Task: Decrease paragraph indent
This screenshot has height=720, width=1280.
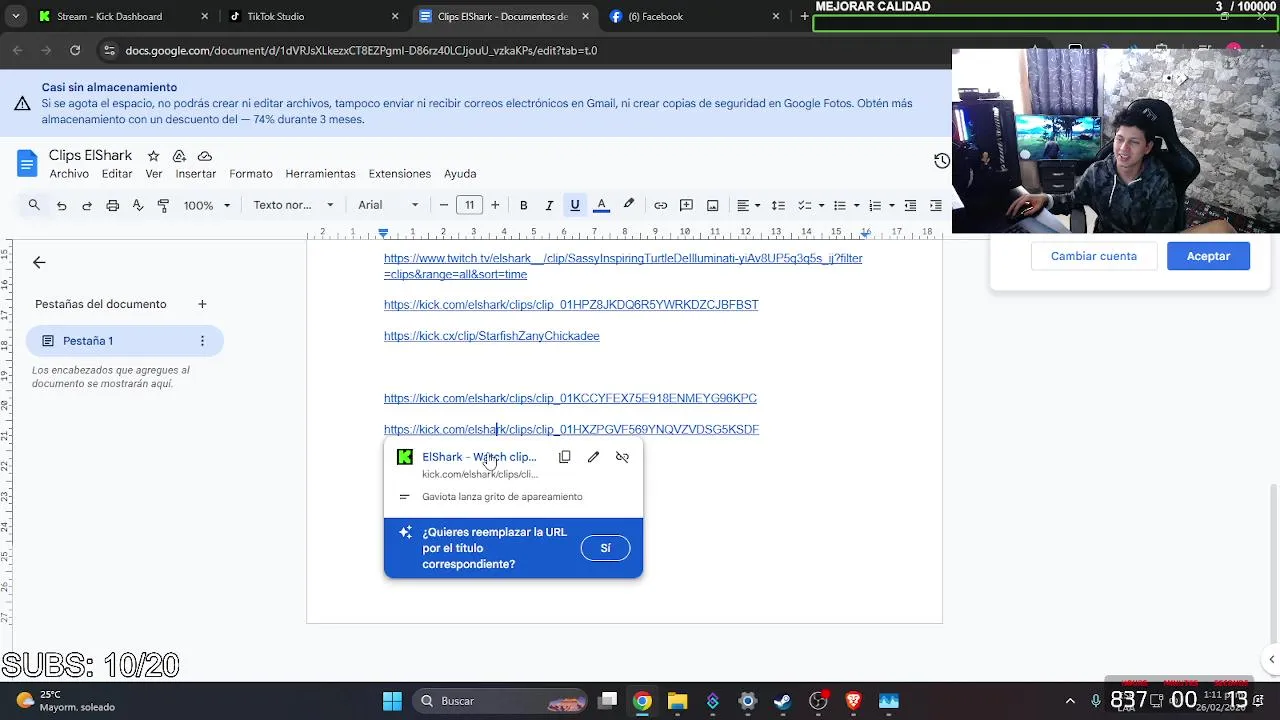Action: click(910, 205)
